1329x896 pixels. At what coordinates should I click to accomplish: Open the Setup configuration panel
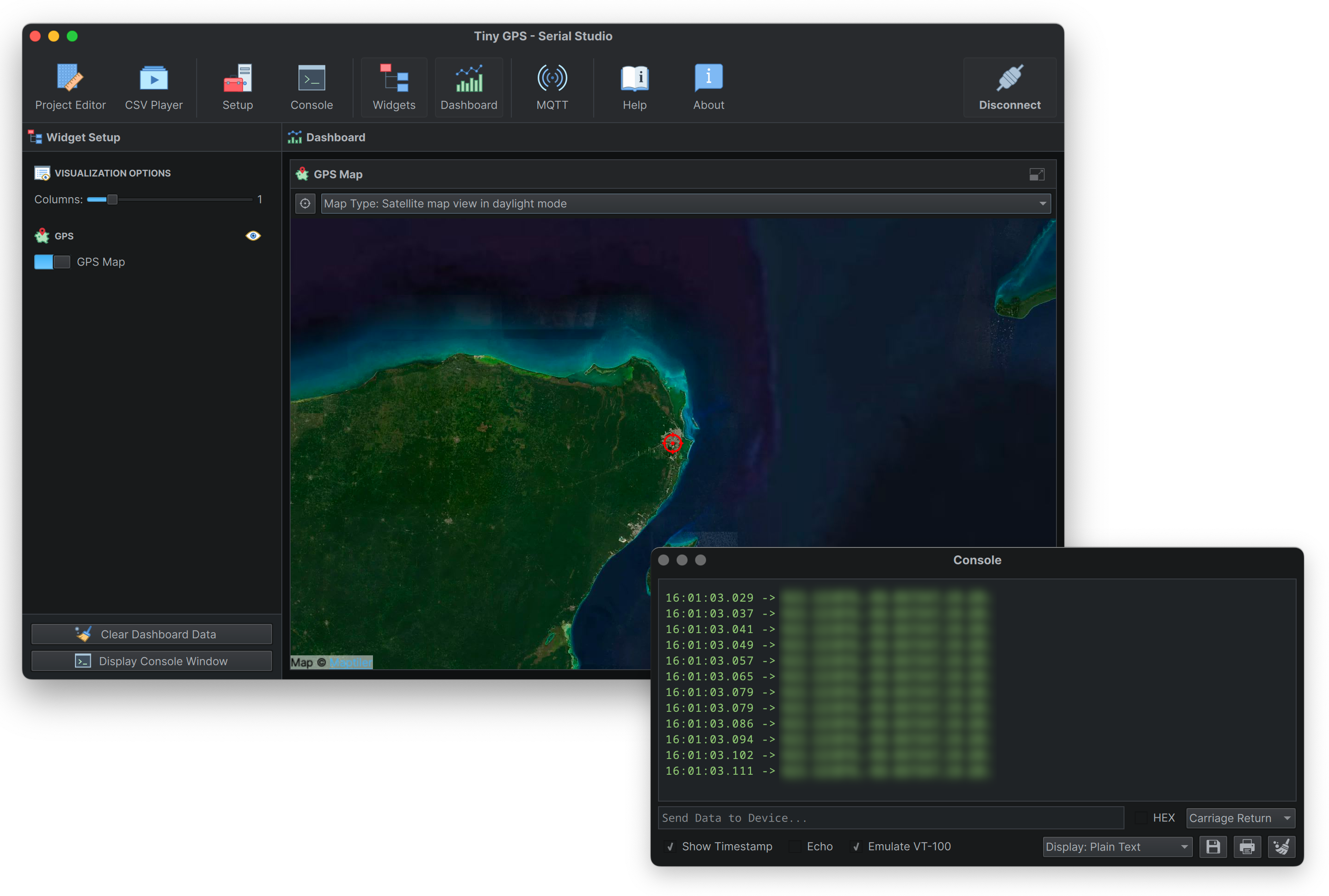(x=237, y=85)
